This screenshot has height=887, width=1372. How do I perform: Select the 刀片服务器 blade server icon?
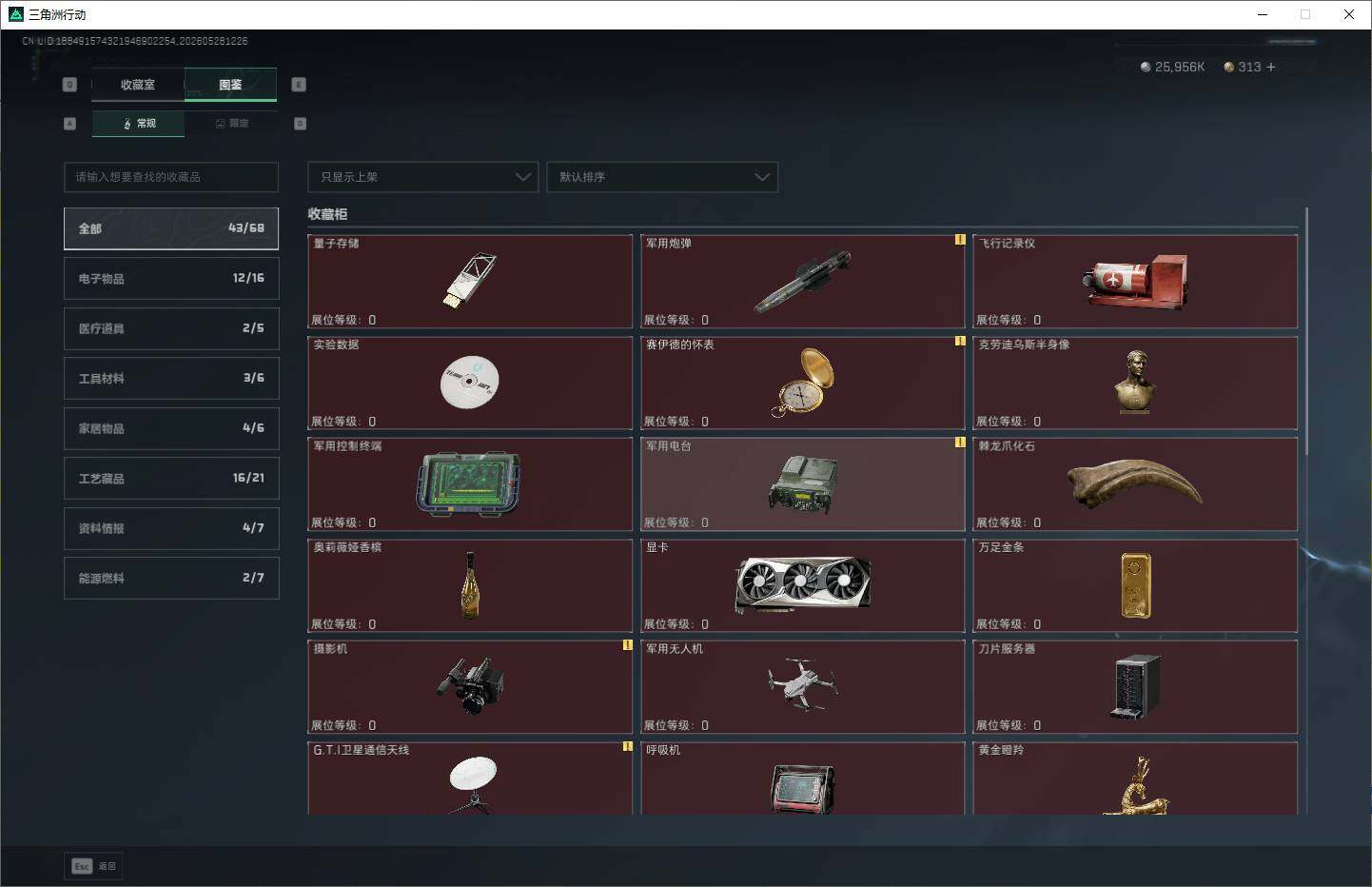1136,686
